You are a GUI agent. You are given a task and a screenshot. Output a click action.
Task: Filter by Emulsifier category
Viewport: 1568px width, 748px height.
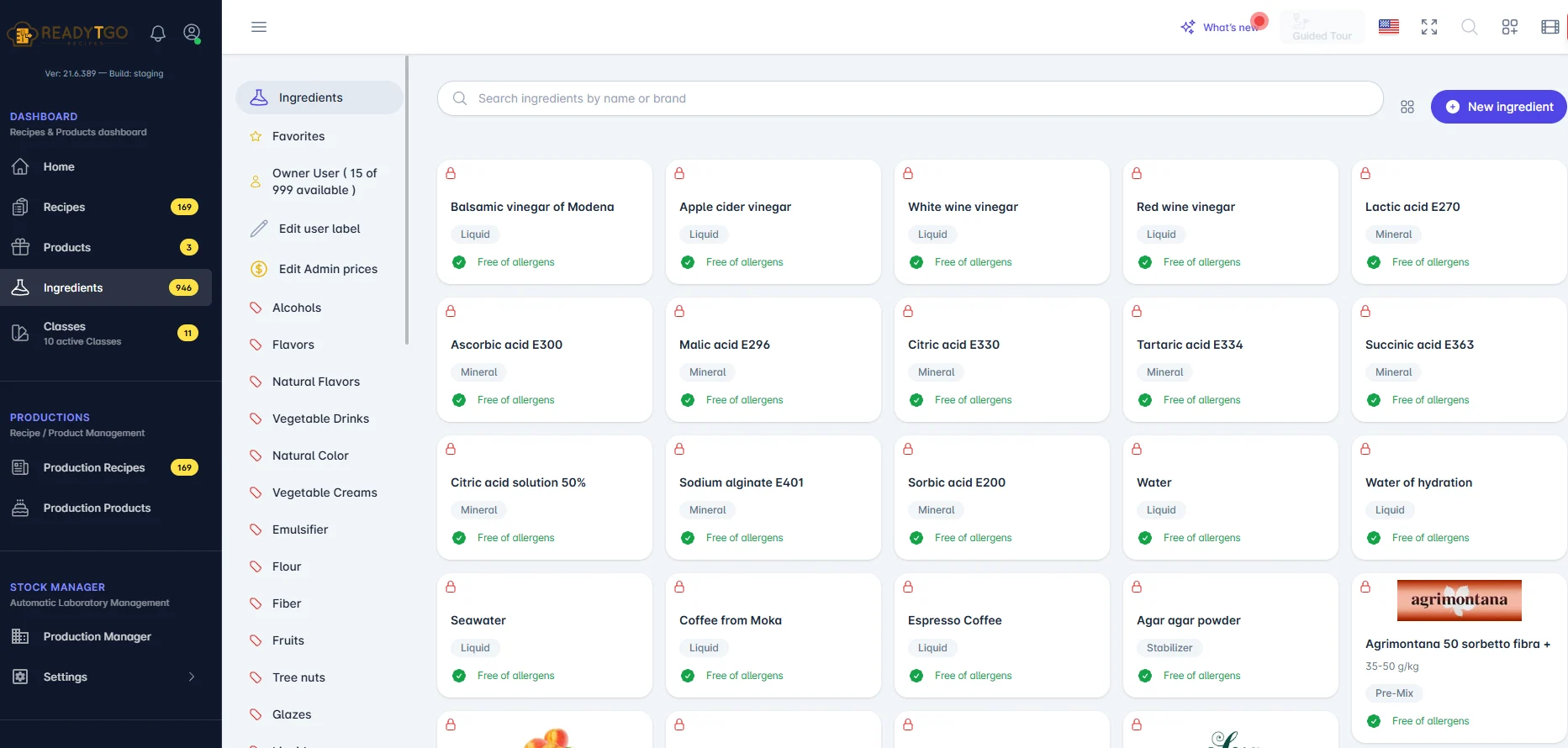coord(319,529)
